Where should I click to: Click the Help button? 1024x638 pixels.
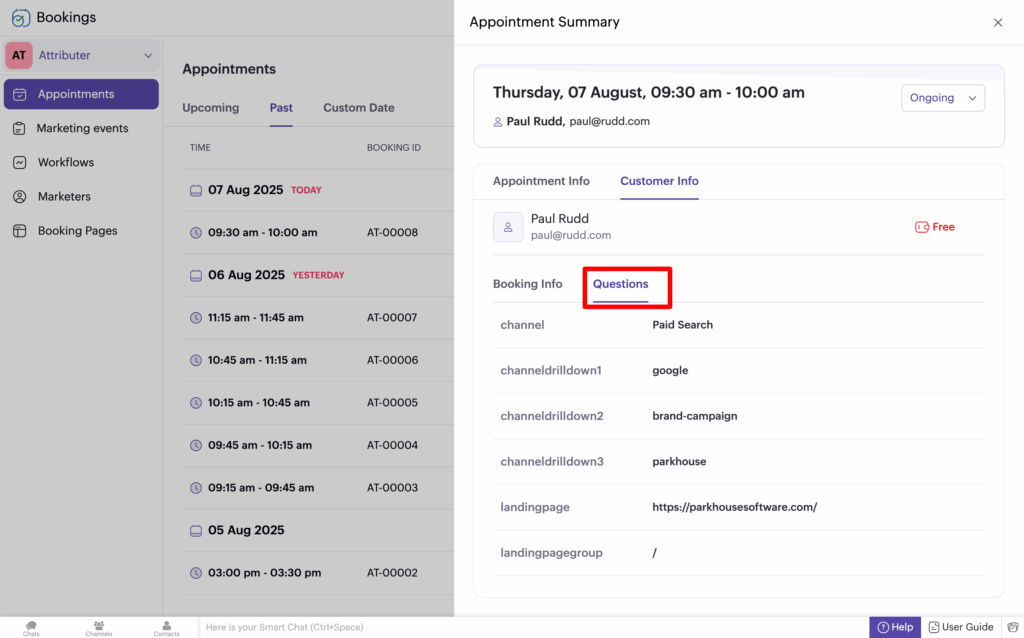point(894,627)
